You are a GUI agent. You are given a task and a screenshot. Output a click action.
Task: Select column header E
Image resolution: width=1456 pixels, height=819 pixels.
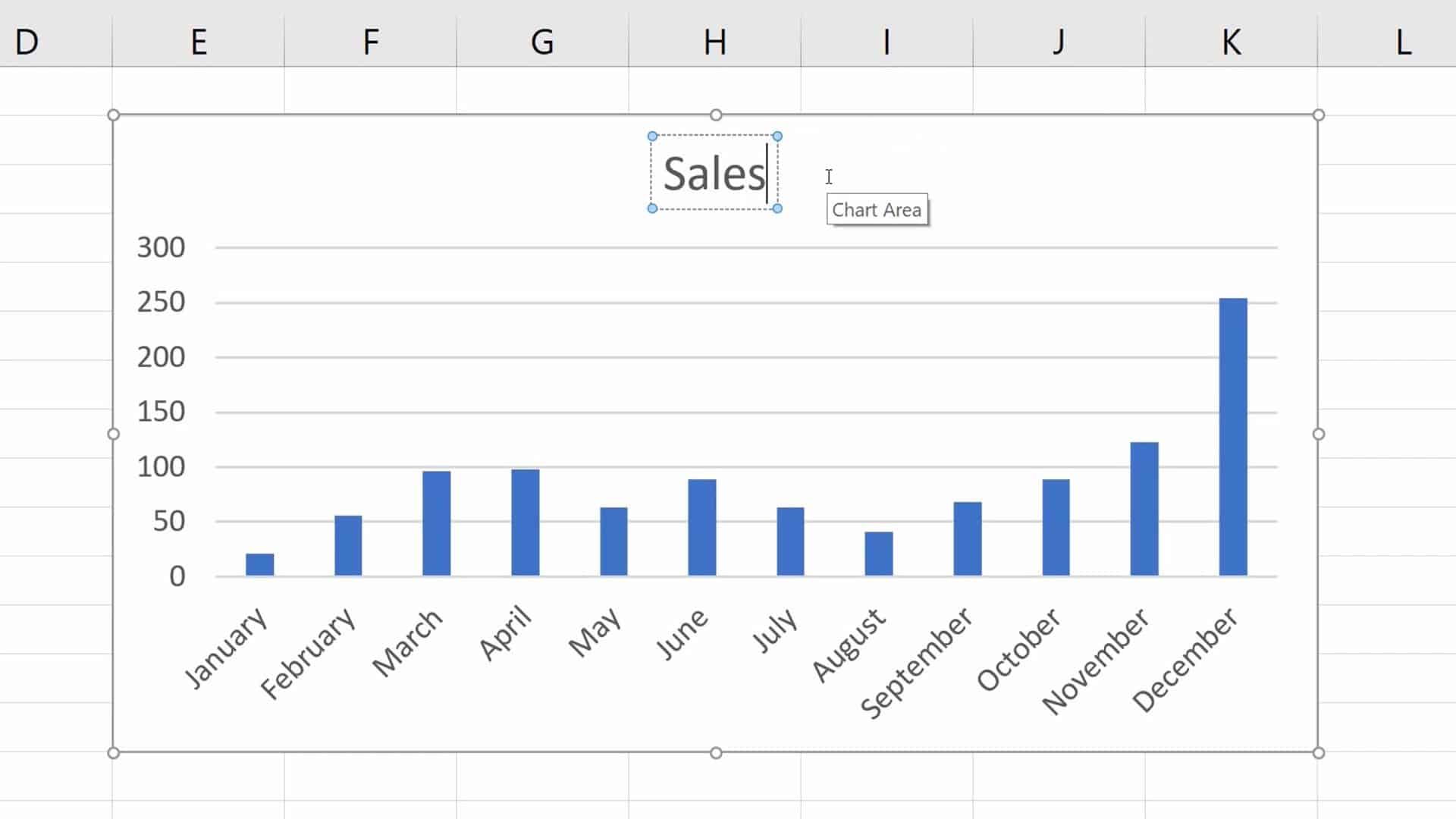[199, 41]
